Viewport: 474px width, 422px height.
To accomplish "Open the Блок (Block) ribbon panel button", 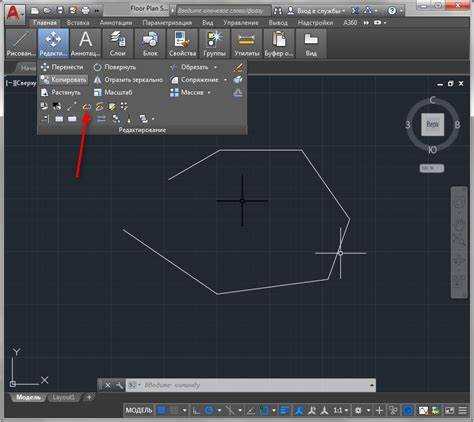I will click(x=150, y=43).
